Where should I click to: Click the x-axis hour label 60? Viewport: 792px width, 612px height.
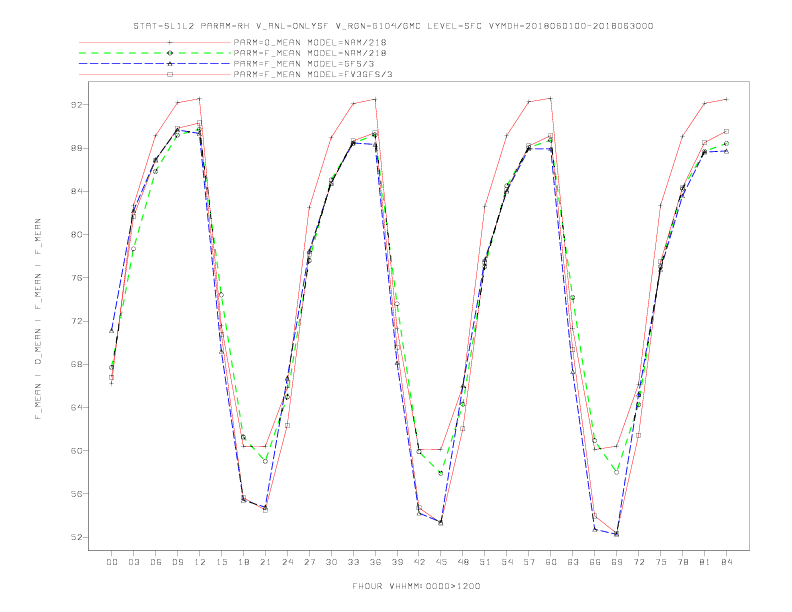point(551,562)
